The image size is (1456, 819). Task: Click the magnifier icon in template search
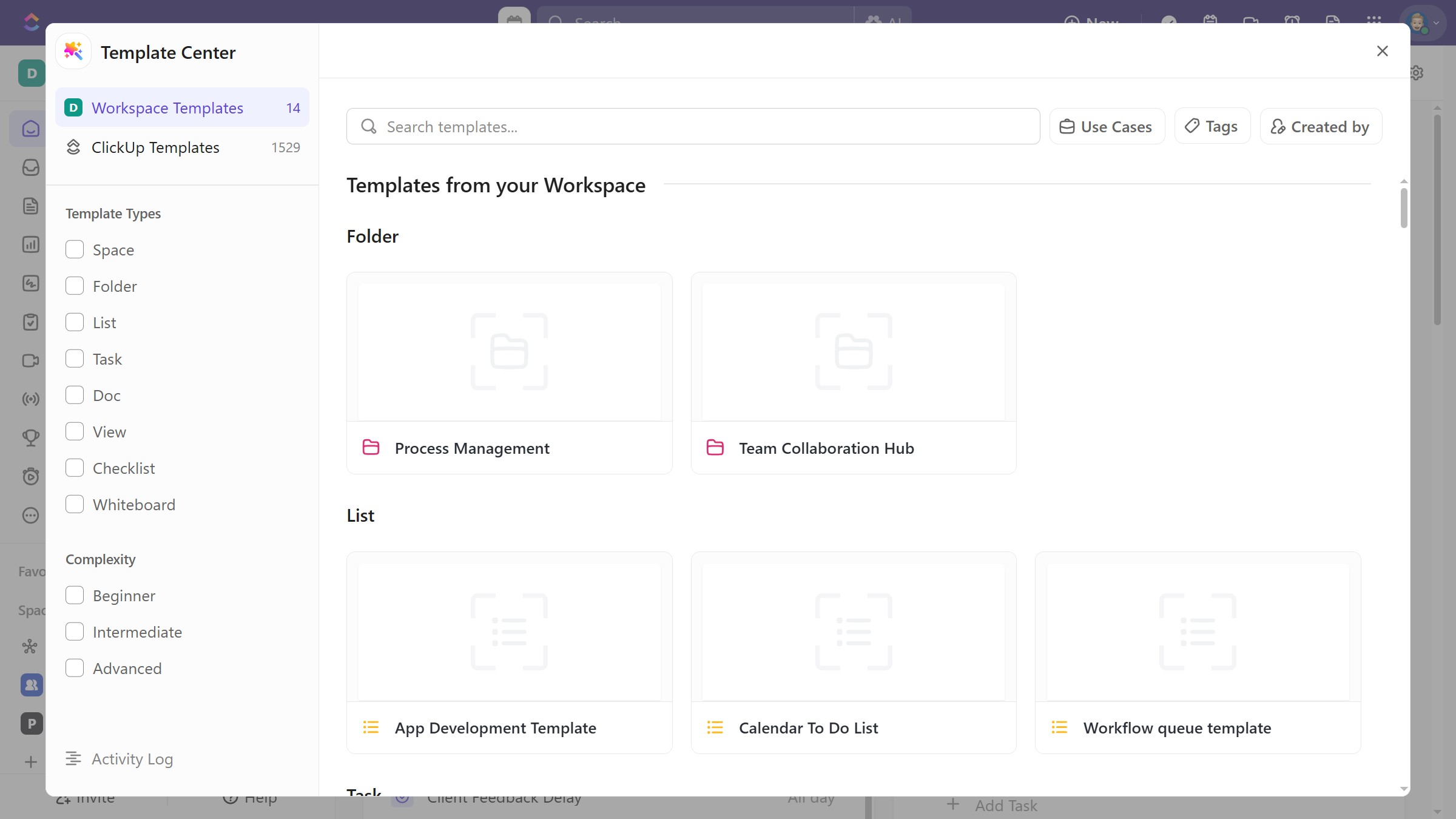[x=369, y=126]
